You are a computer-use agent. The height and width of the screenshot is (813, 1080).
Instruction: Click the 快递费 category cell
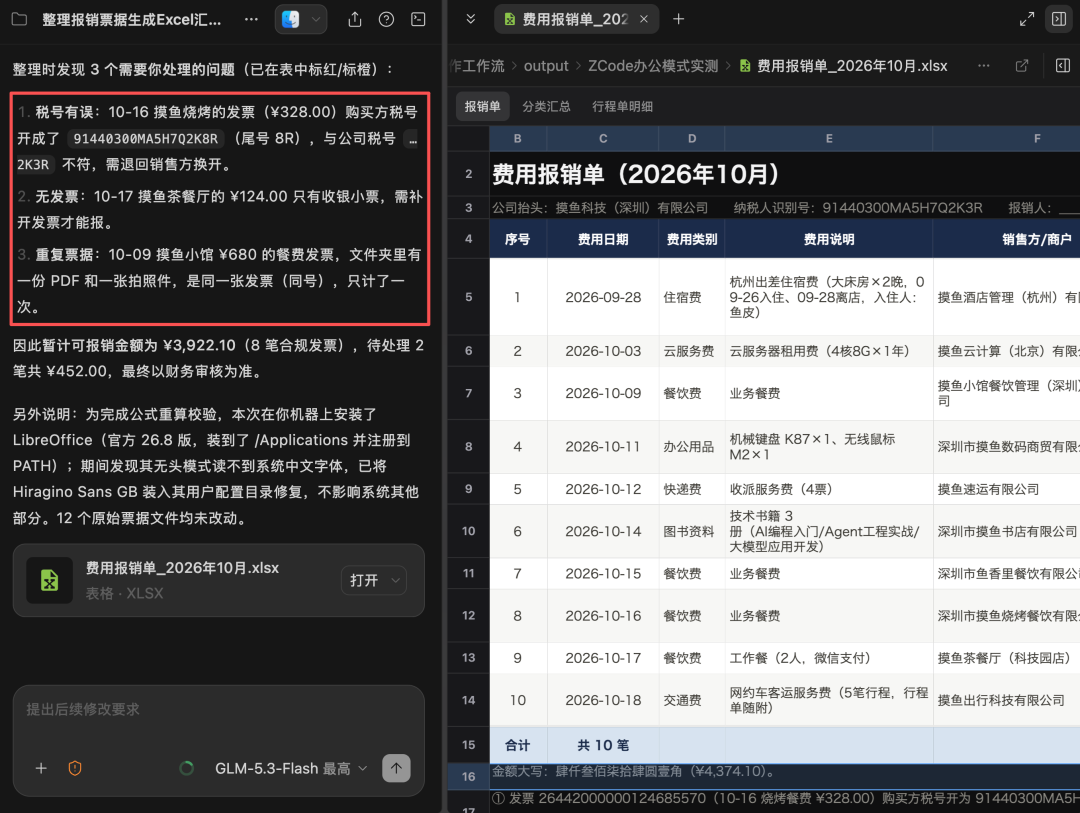692,489
